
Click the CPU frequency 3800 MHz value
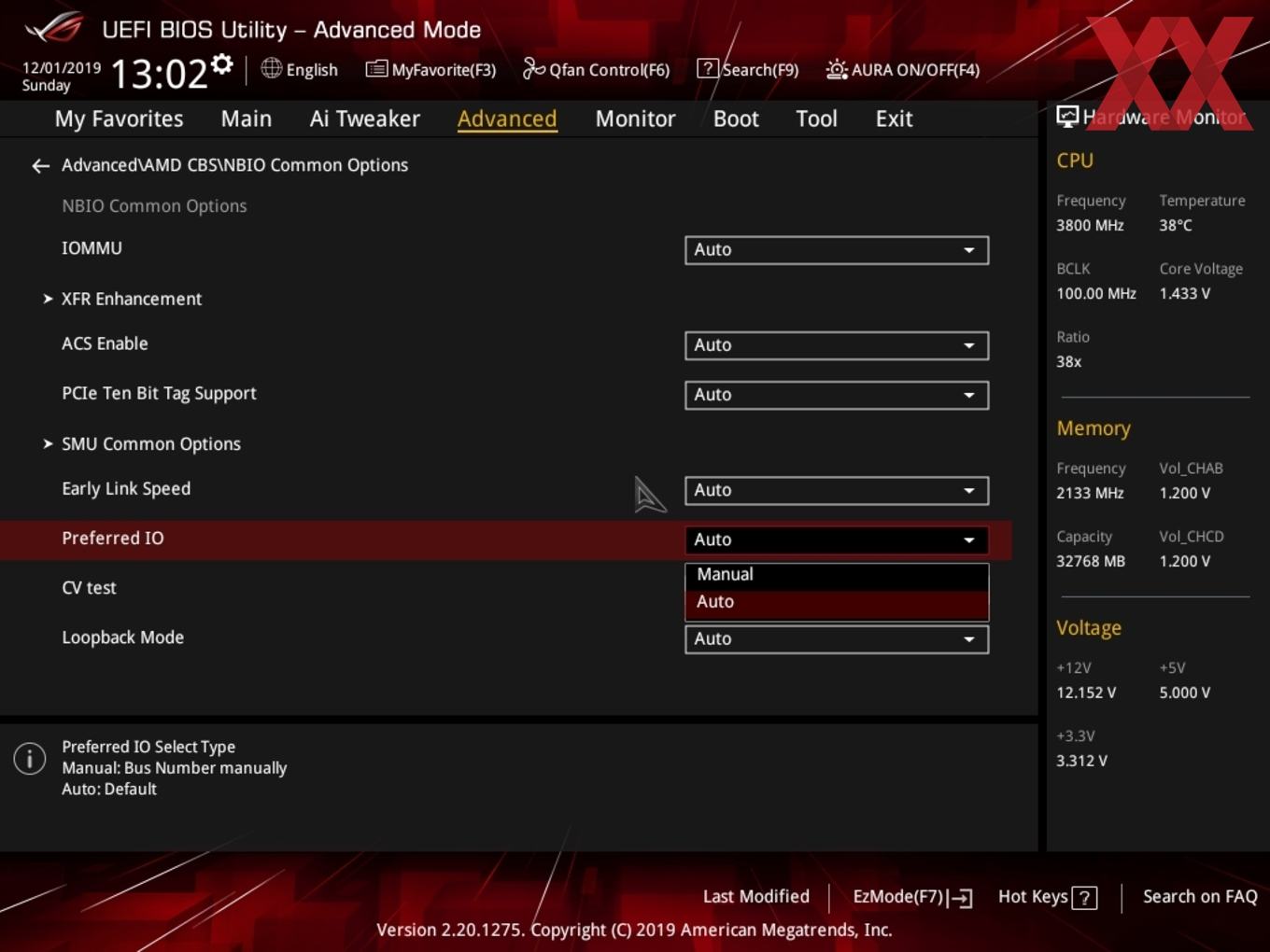pyautogui.click(x=1090, y=225)
